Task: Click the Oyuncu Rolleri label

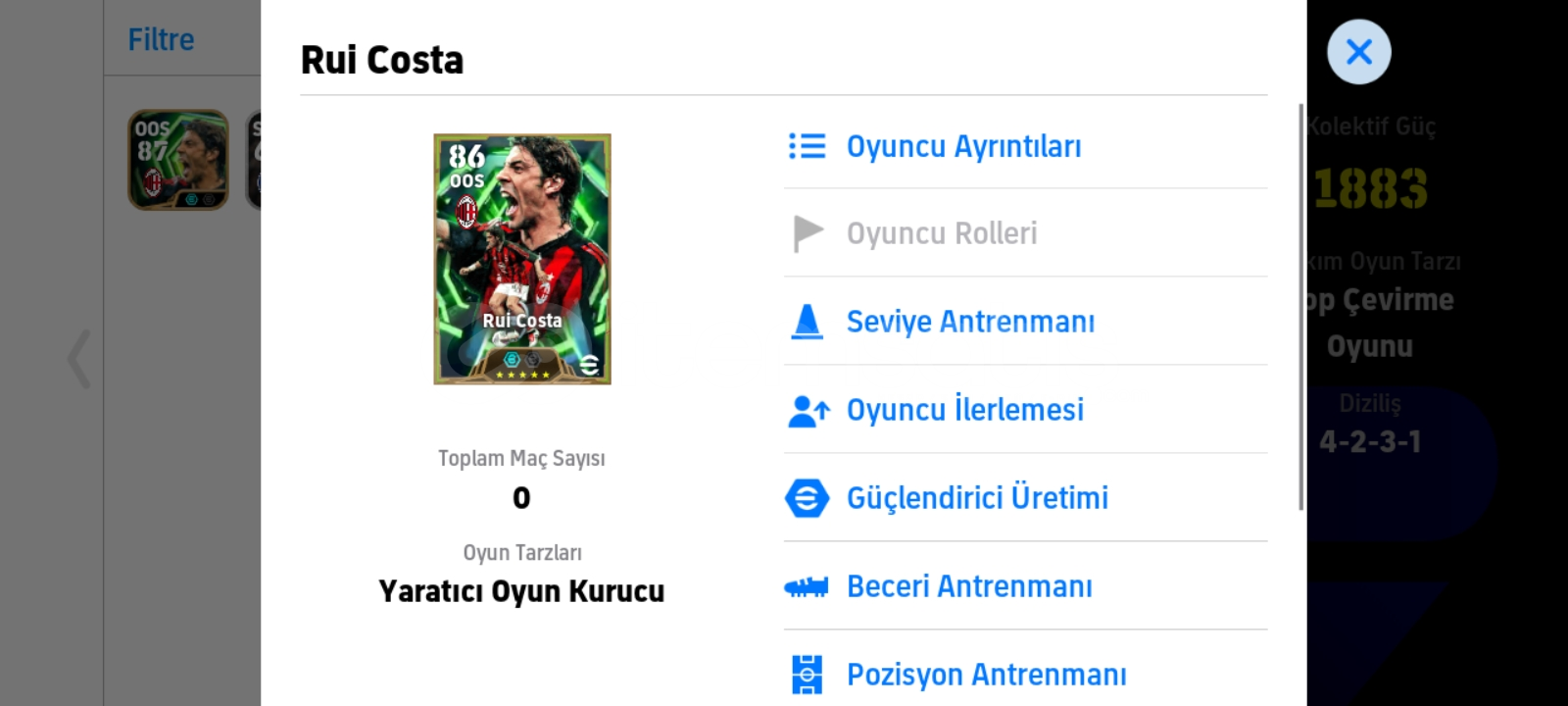Action: click(x=942, y=233)
